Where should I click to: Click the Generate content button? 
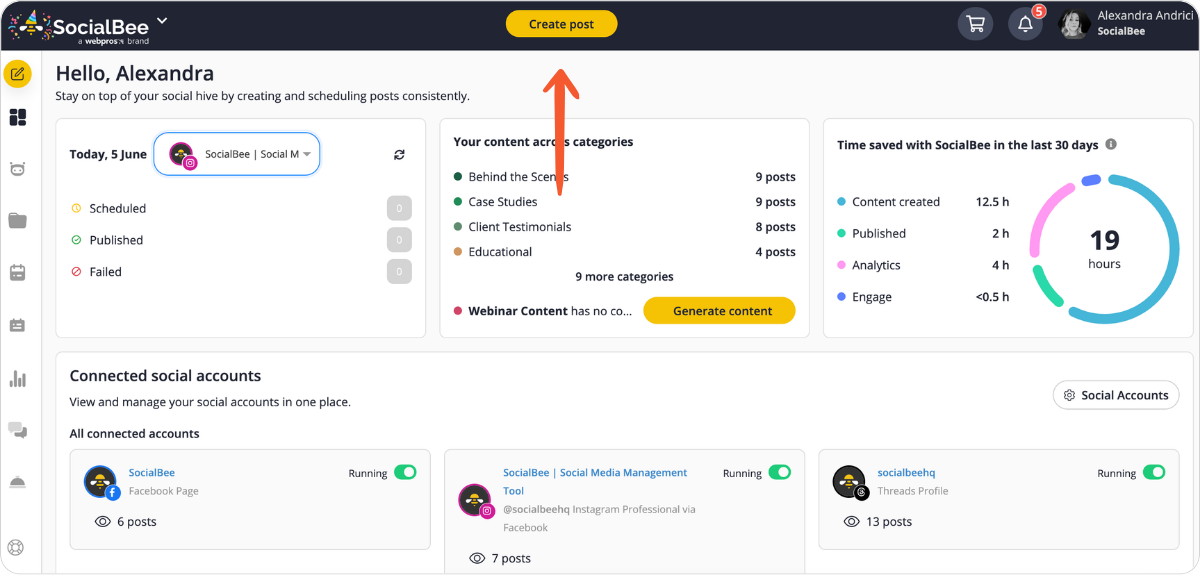point(722,311)
